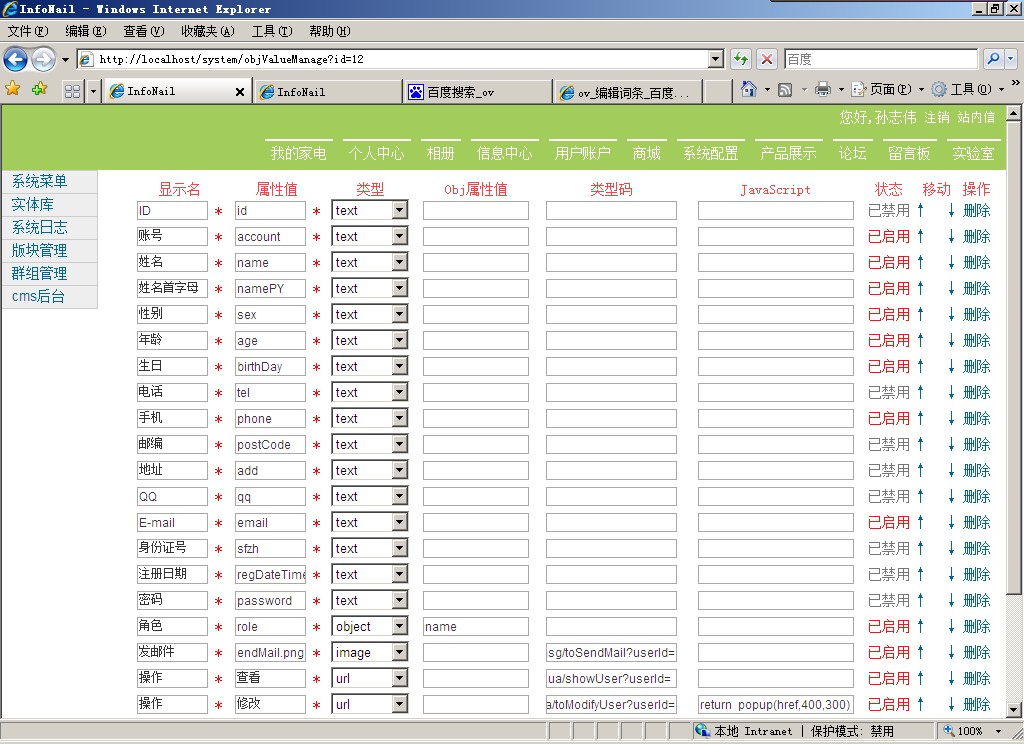Click the Refresh page icon

coord(741,58)
